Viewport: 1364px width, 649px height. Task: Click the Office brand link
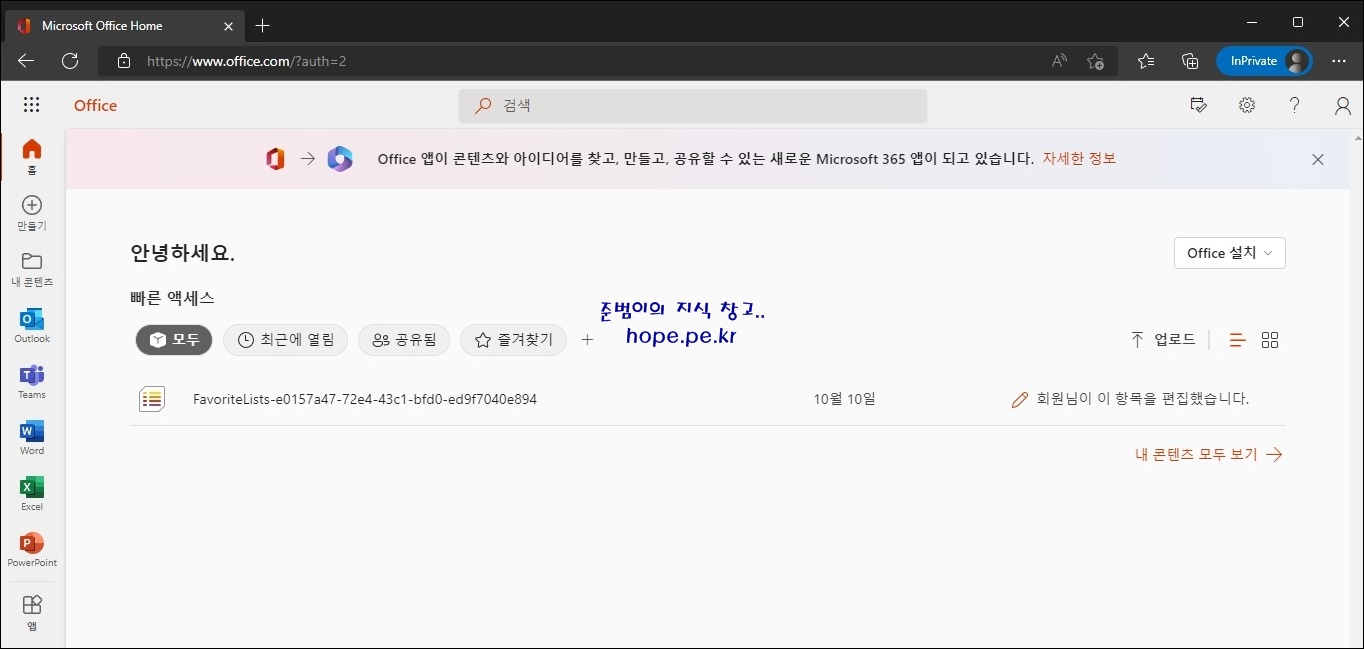[95, 105]
